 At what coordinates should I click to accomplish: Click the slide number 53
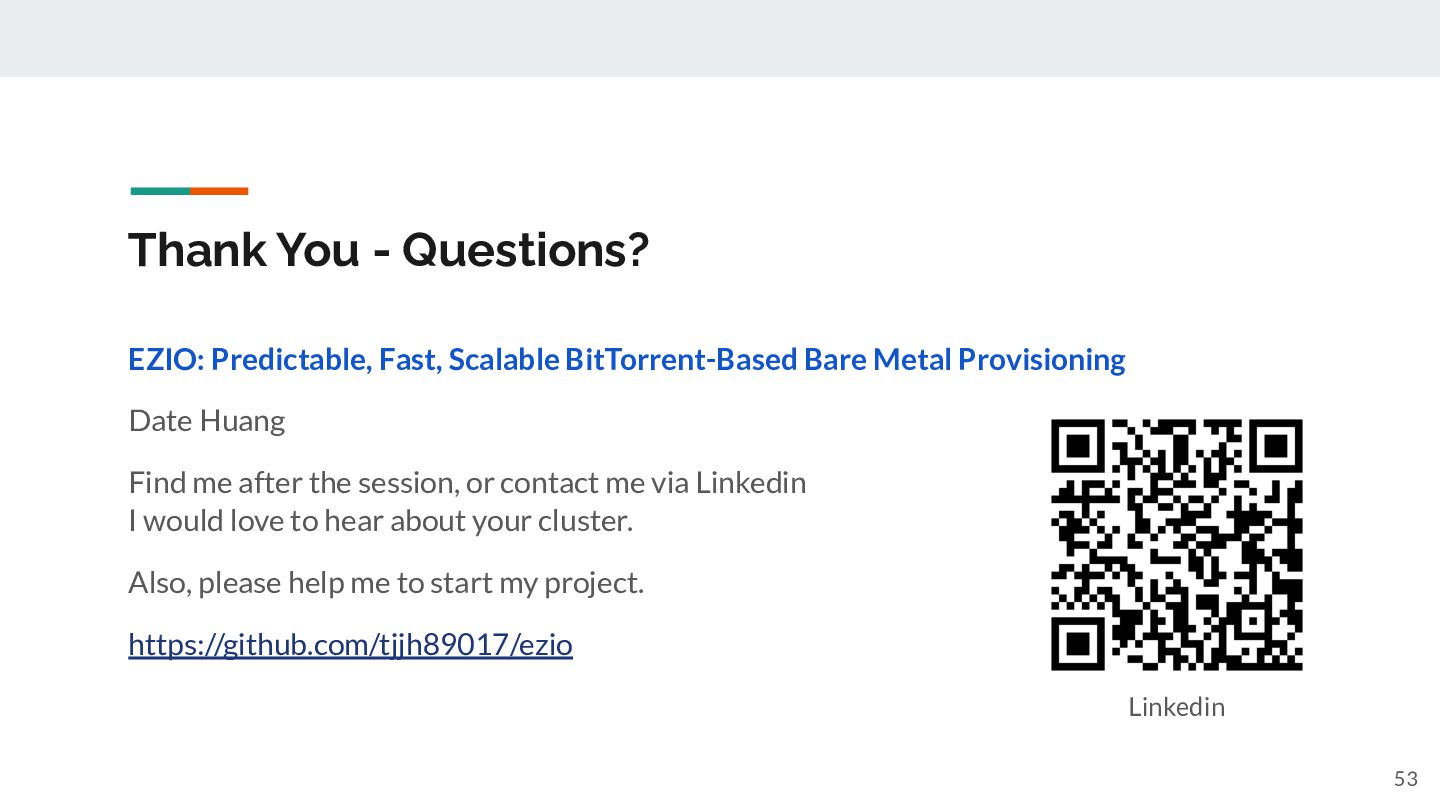[1406, 779]
